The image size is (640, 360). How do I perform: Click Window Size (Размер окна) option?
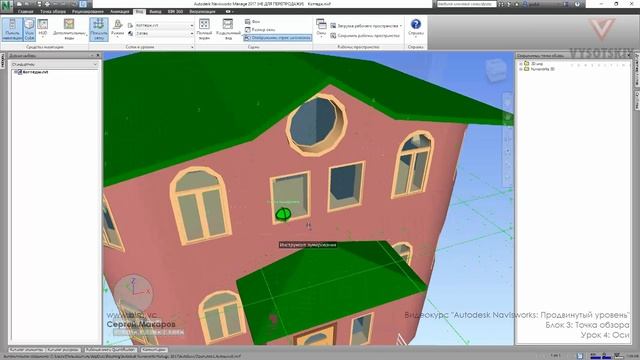(260, 30)
